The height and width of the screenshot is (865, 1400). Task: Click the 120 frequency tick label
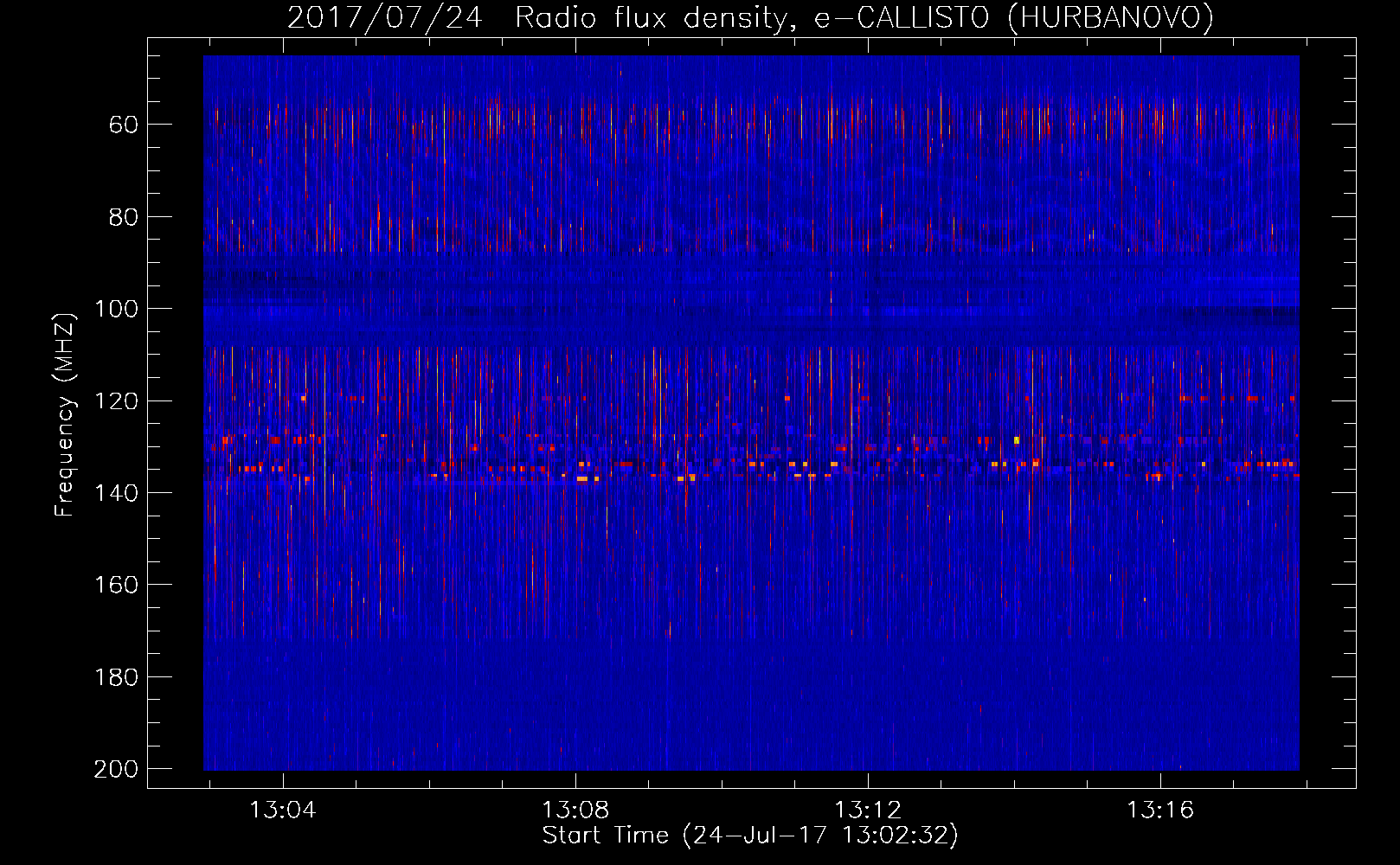(117, 401)
